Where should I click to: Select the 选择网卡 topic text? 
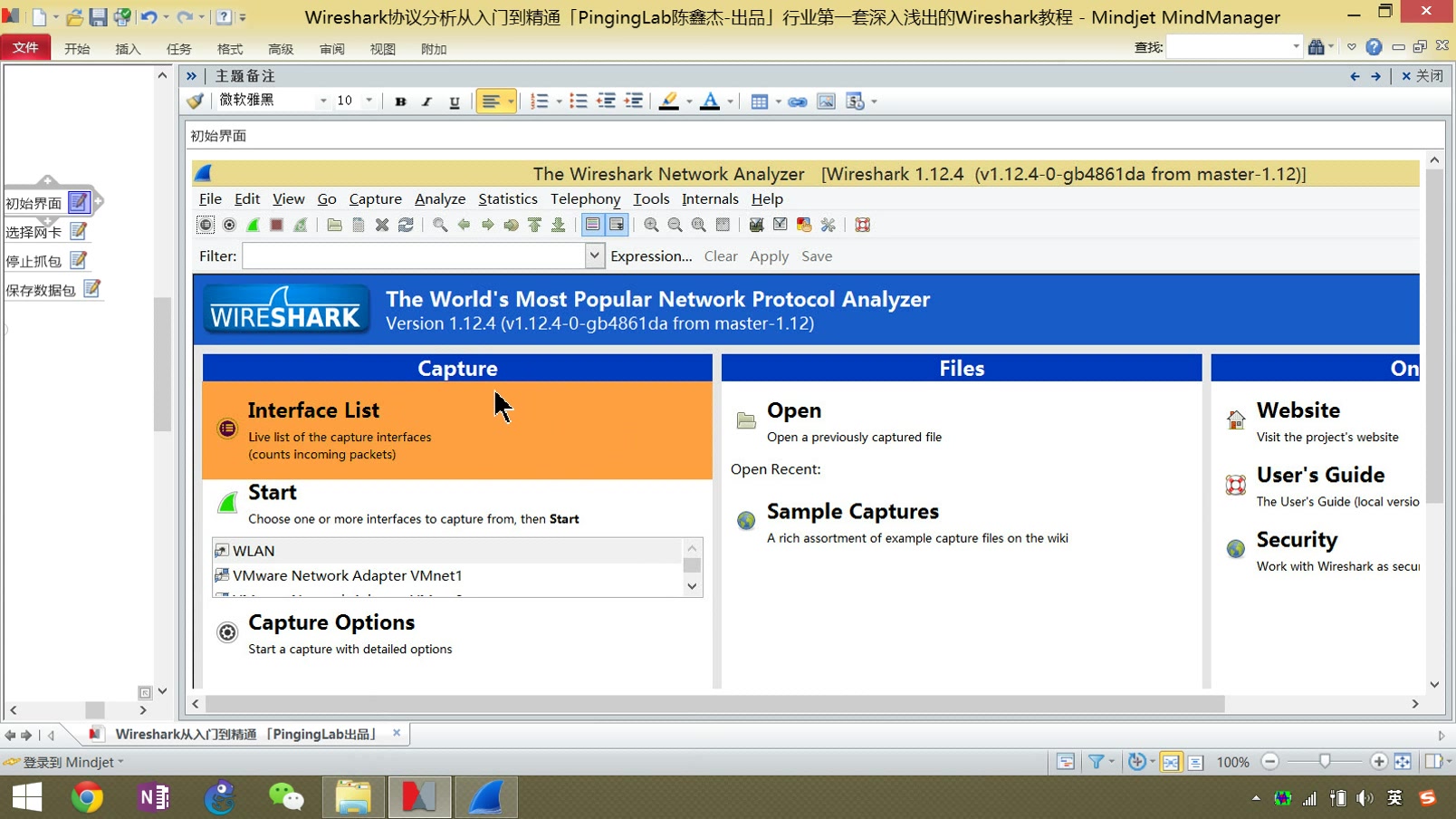pos(34,233)
